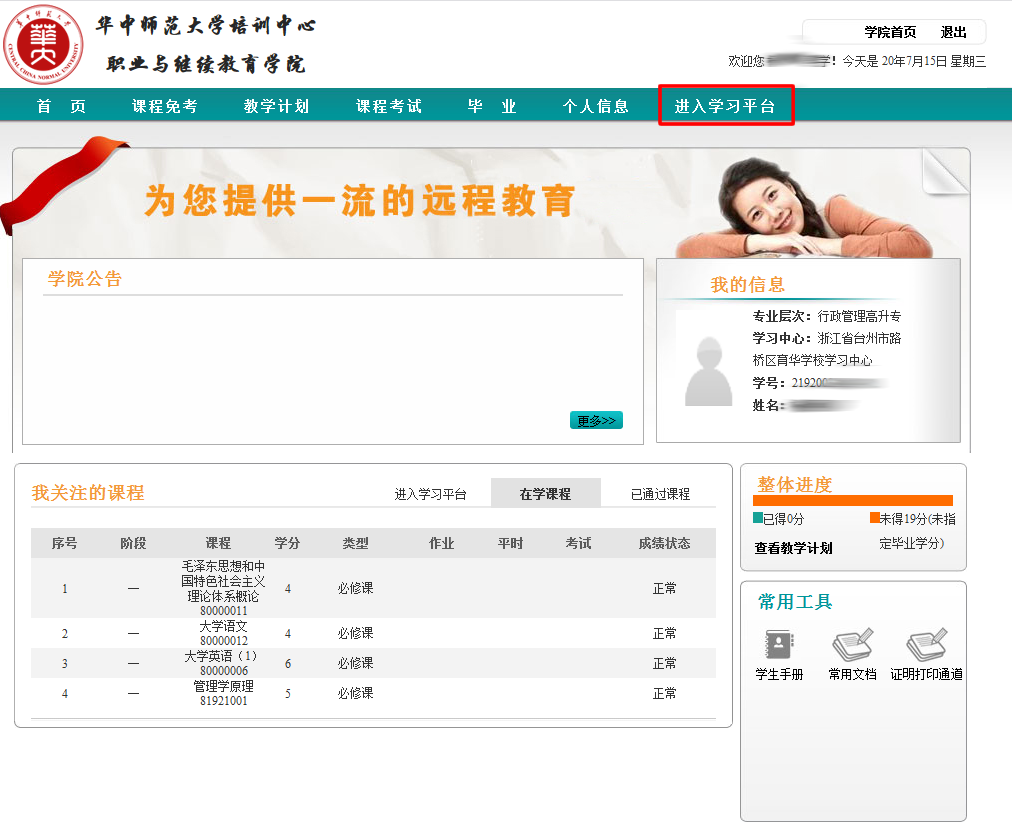The width and height of the screenshot is (1012, 829).
Task: Open 进入学习平台 in the navigation bar
Action: pyautogui.click(x=725, y=106)
